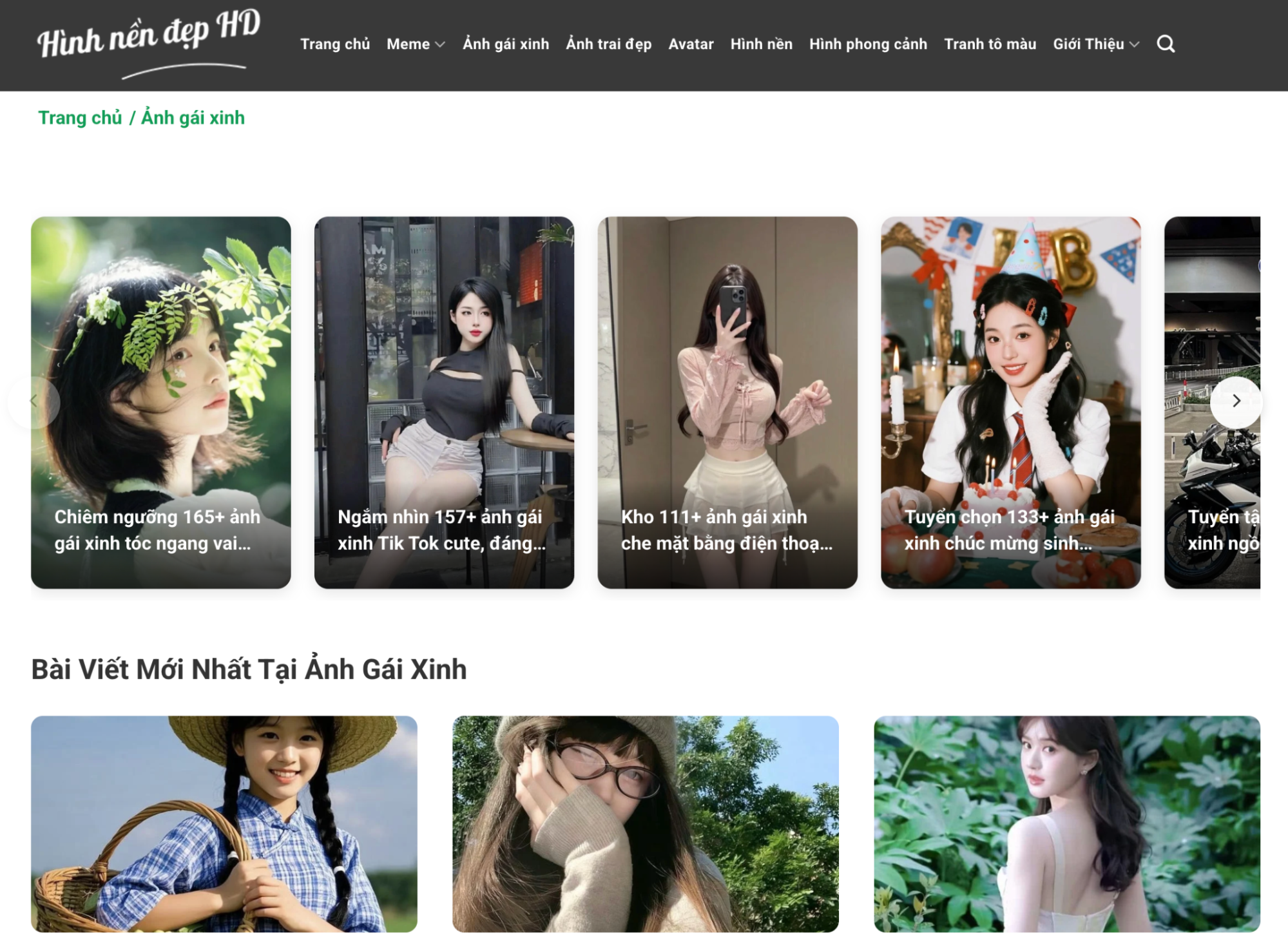Go back with carousel left arrow
Viewport: 1288px width, 947px height.
tap(34, 401)
